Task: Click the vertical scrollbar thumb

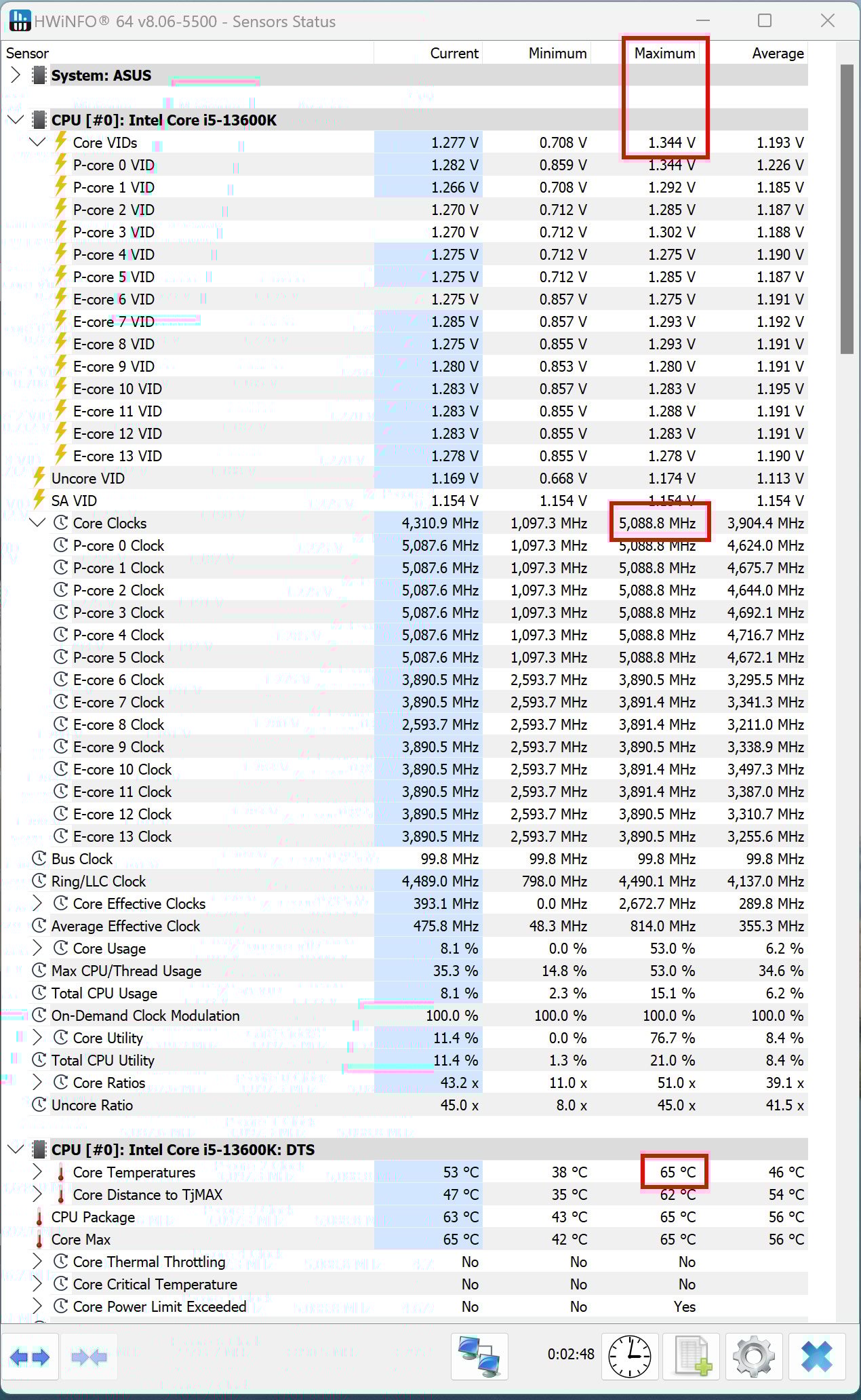Action: click(847, 209)
